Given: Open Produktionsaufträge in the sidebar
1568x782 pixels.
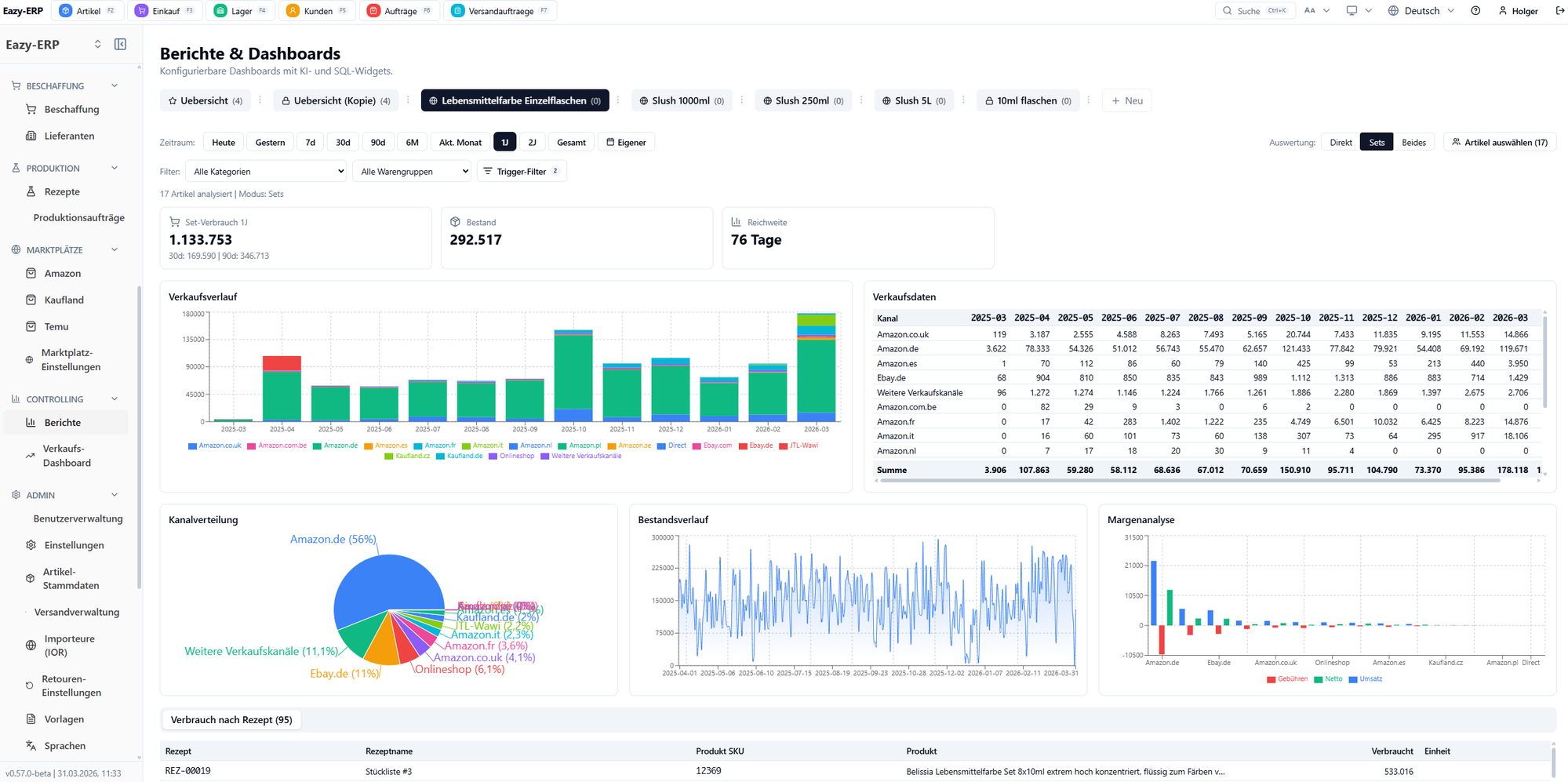Looking at the screenshot, I should coord(78,217).
